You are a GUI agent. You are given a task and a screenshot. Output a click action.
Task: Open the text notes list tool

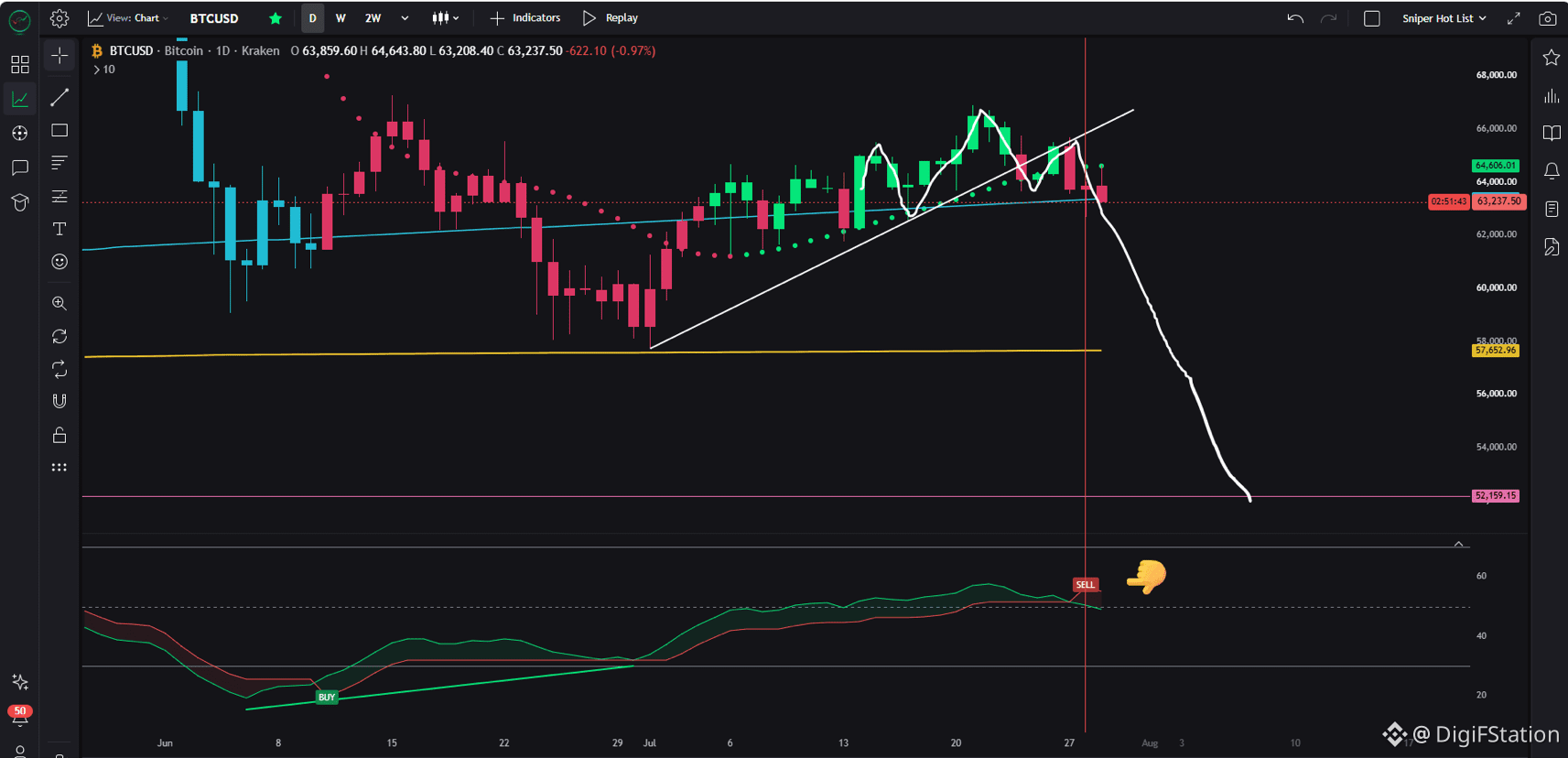[x=59, y=163]
